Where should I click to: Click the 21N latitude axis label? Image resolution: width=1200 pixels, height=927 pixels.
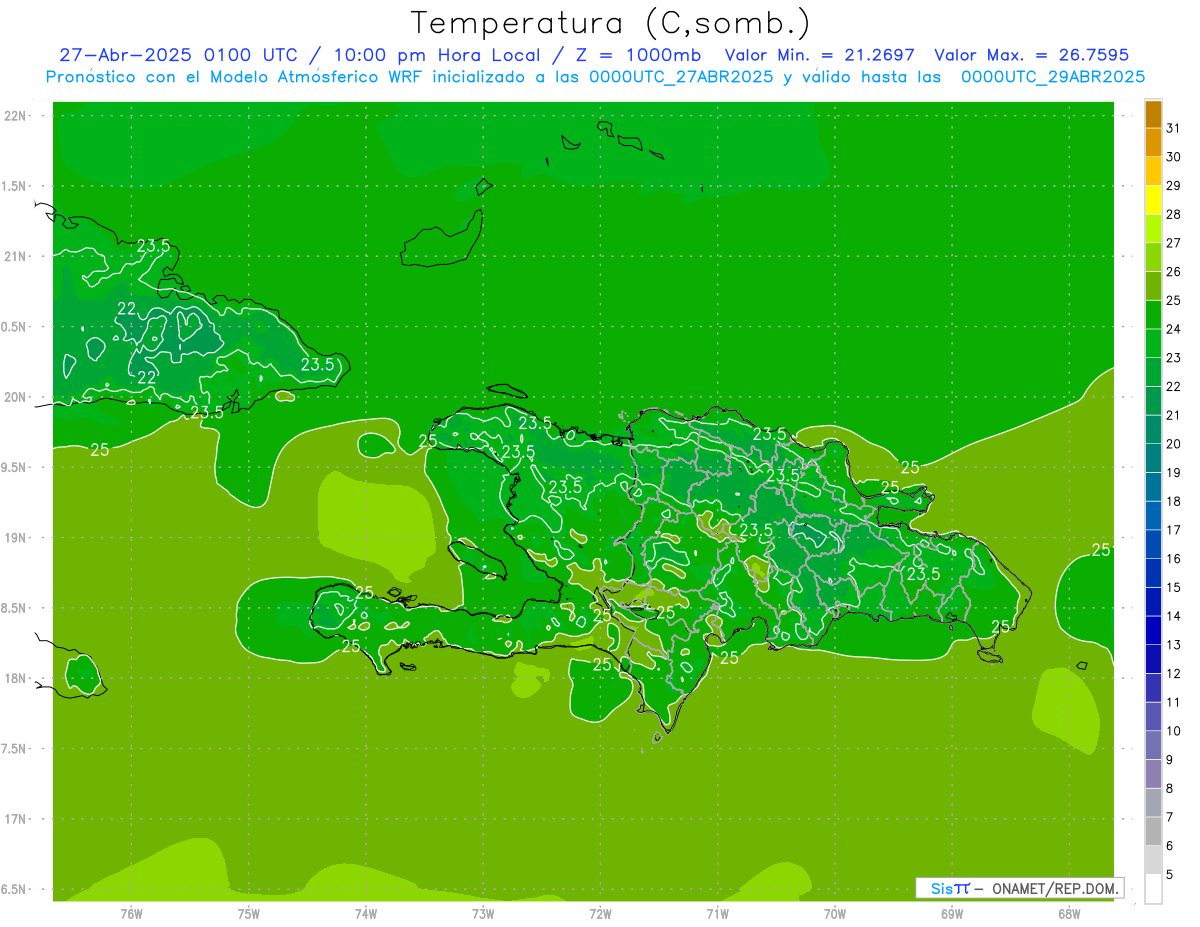[x=17, y=256]
